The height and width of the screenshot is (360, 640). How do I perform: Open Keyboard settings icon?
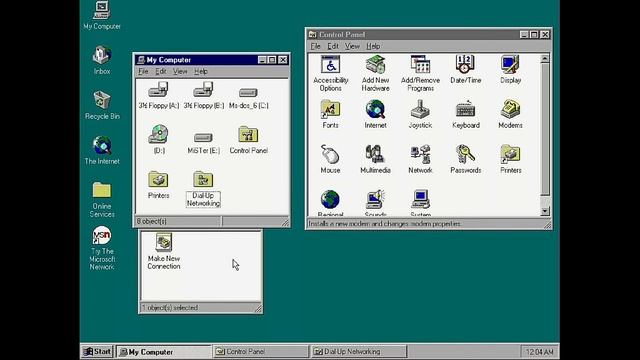point(465,114)
